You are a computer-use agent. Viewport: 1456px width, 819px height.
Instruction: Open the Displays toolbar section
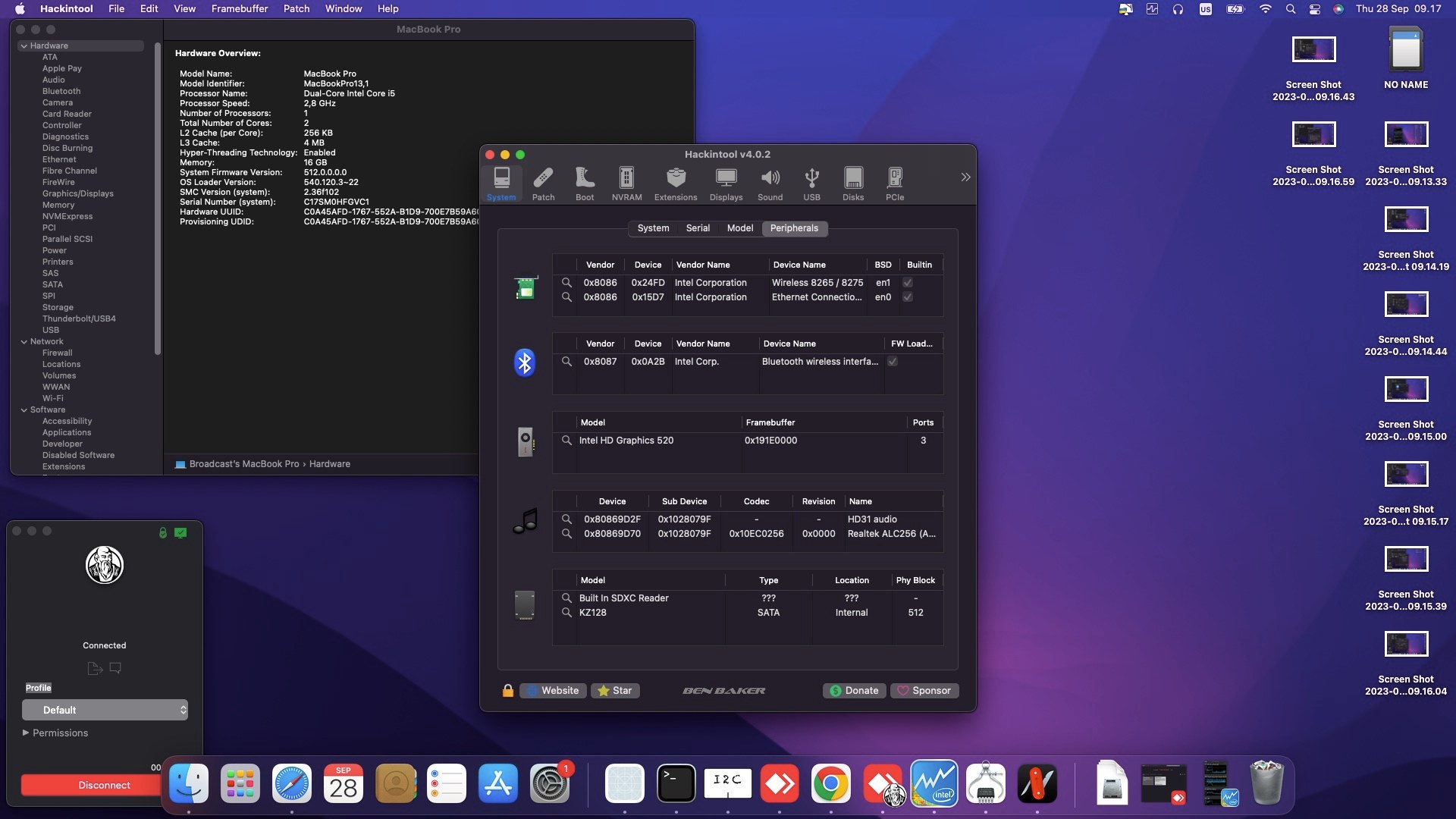point(726,184)
